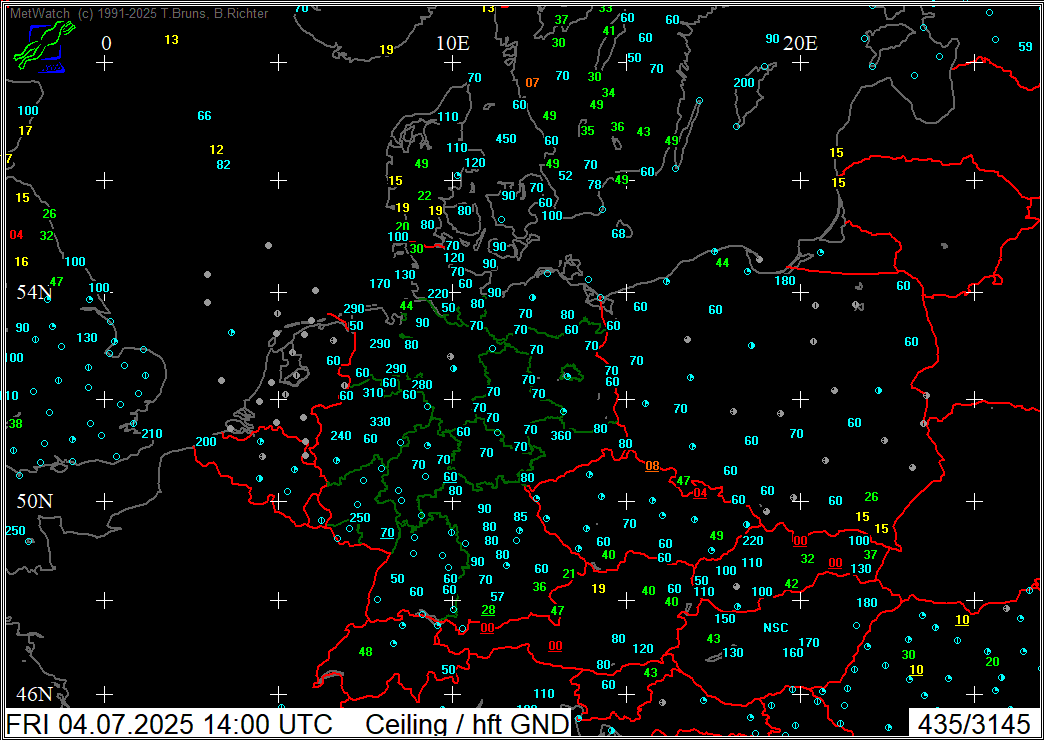Screen dimensions: 1044x740
Task: Click the 54N latitude label
Action: tap(35, 291)
